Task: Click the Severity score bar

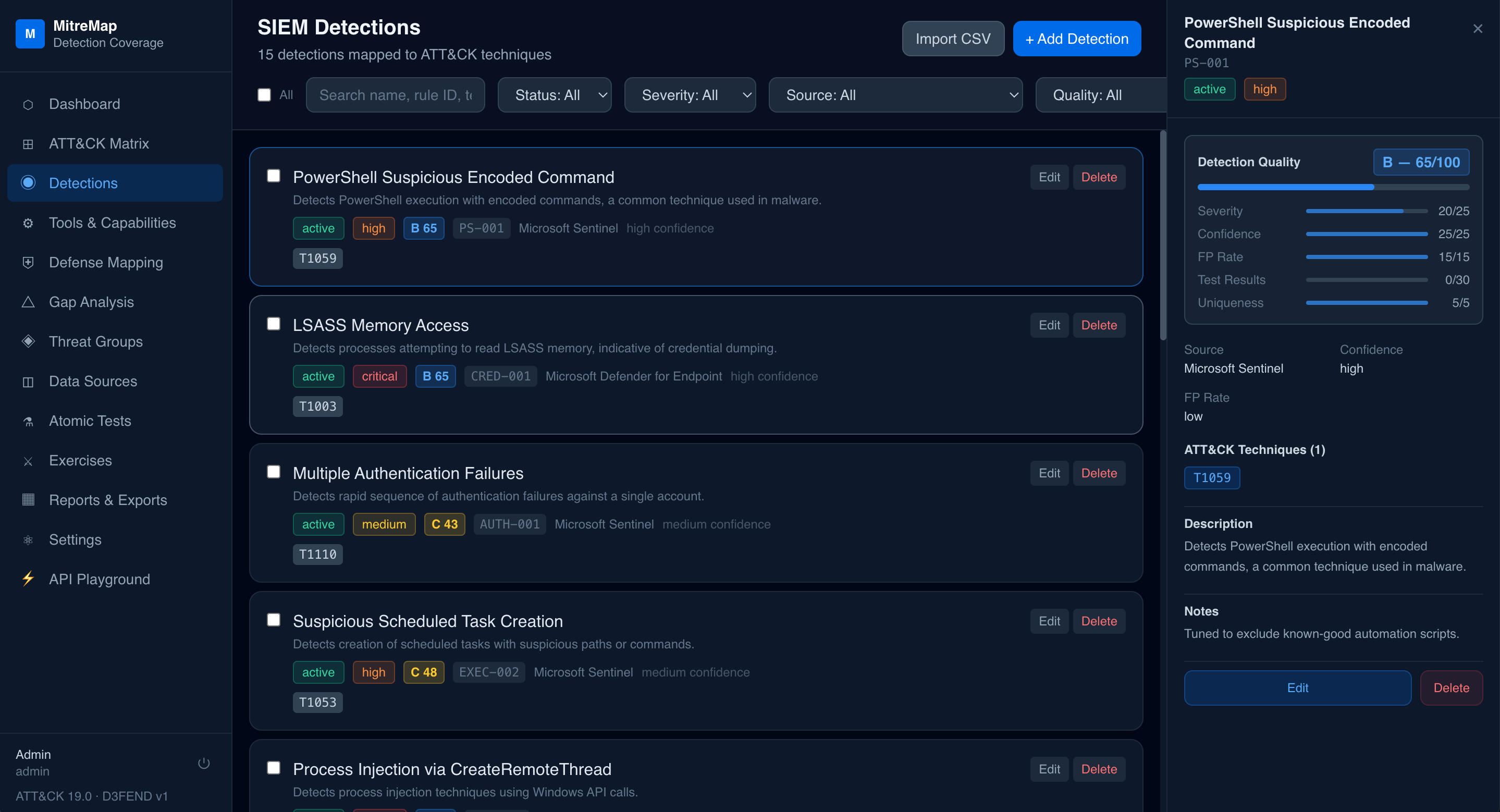Action: click(1366, 211)
